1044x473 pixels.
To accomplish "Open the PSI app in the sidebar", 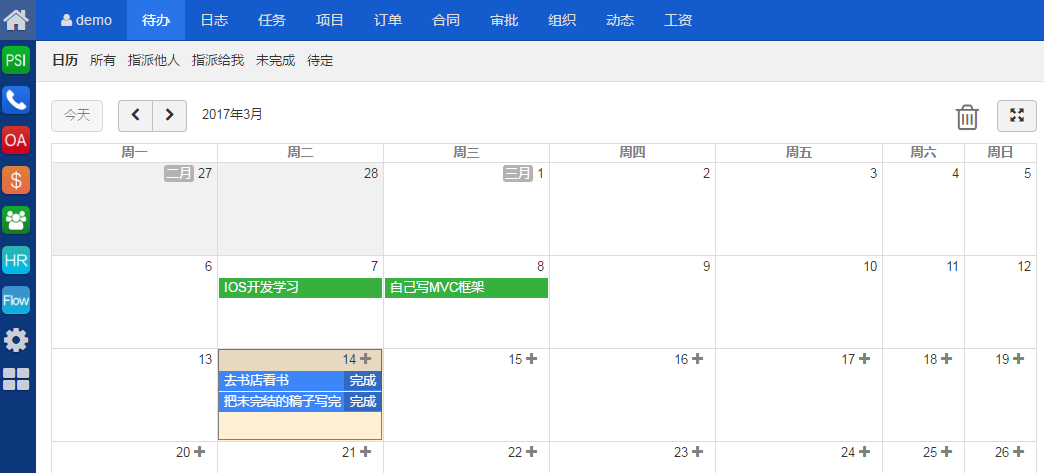I will (x=16, y=60).
